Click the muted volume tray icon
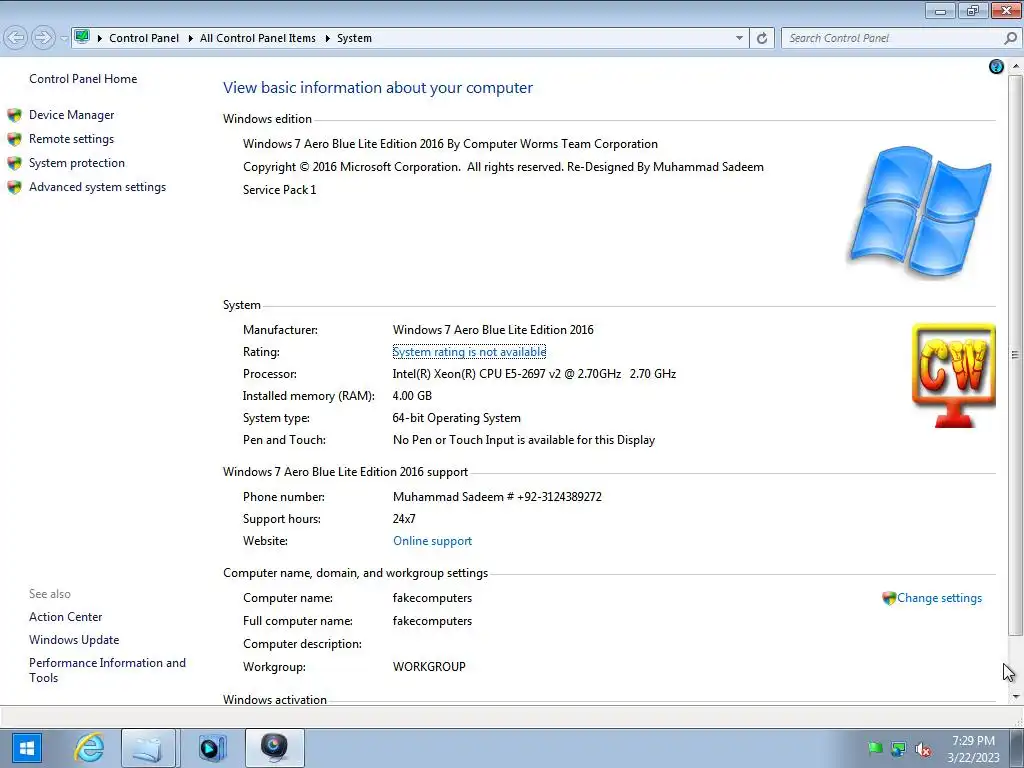The width and height of the screenshot is (1024, 768). coord(923,749)
